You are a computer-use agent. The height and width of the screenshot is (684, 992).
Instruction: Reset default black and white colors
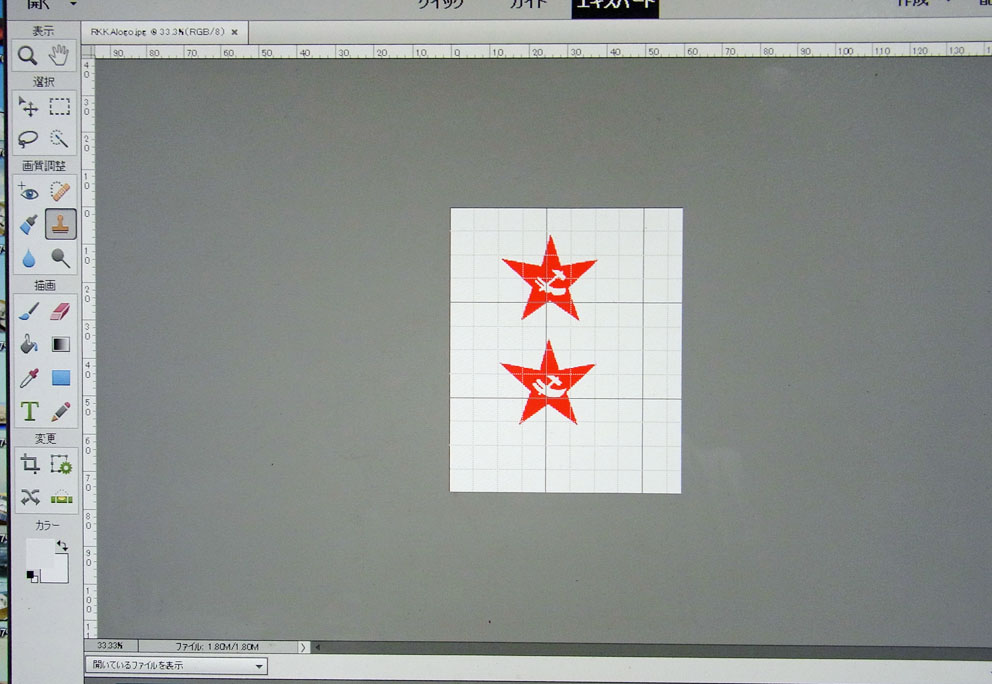(x=32, y=576)
